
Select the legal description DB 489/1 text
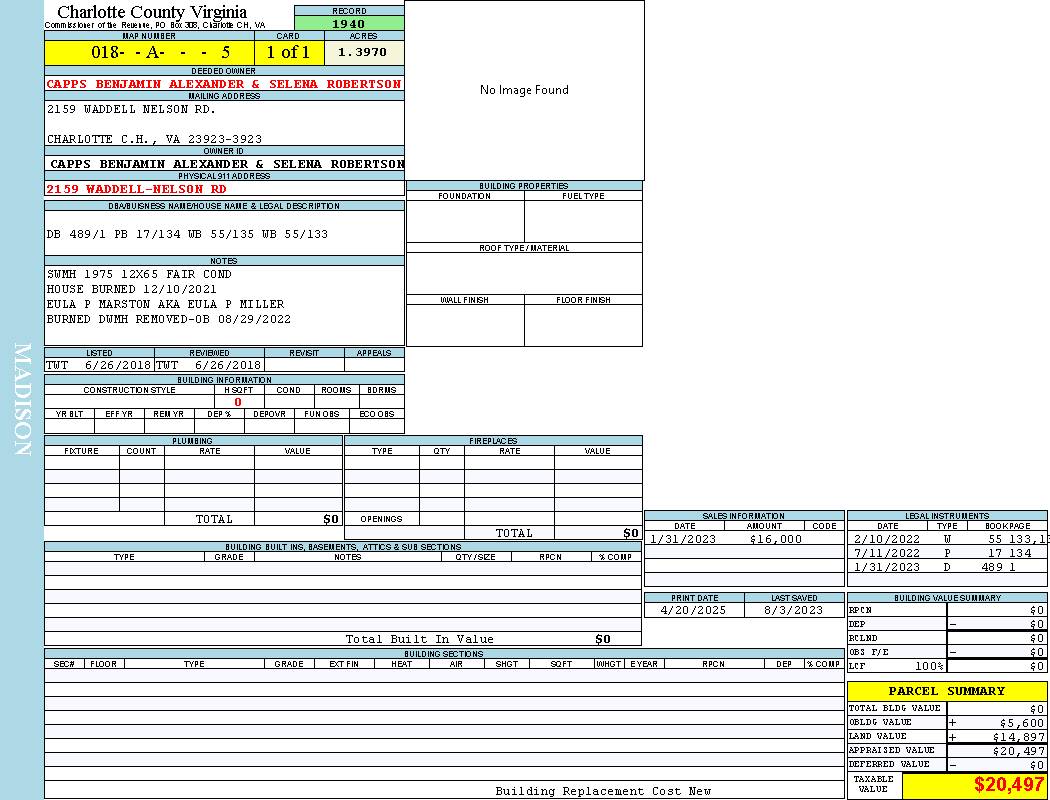coord(187,234)
